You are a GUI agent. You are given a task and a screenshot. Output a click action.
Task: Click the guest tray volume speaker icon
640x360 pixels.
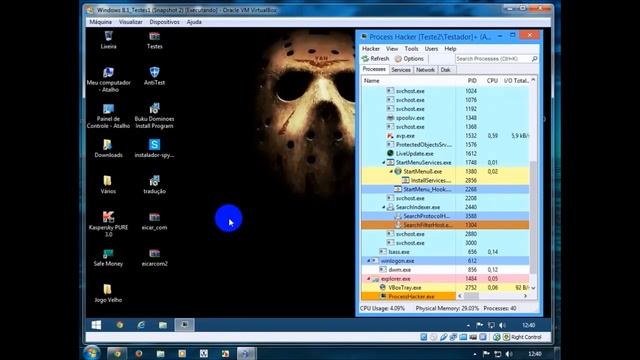(x=502, y=325)
